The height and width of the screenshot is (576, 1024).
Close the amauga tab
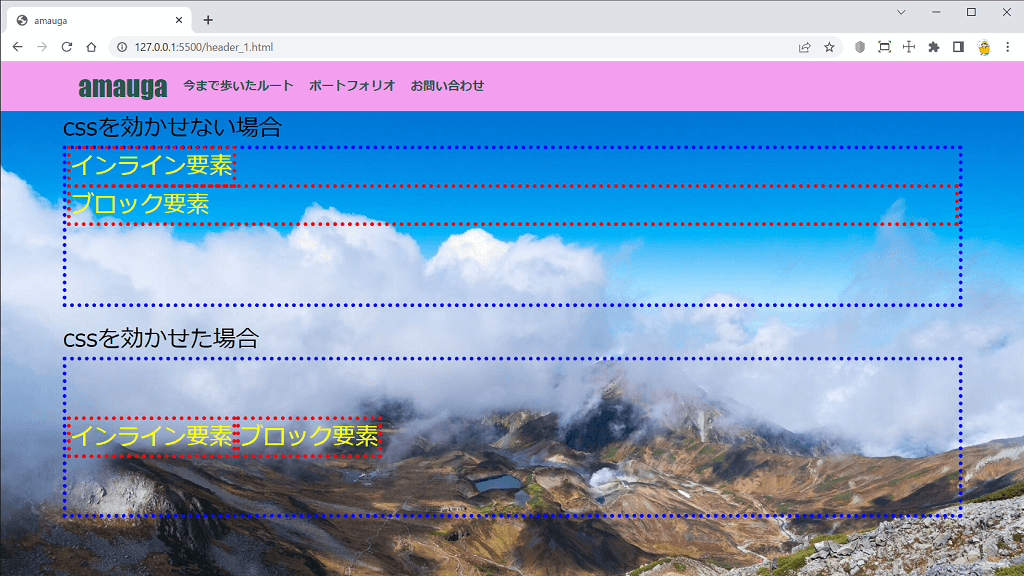tap(180, 20)
